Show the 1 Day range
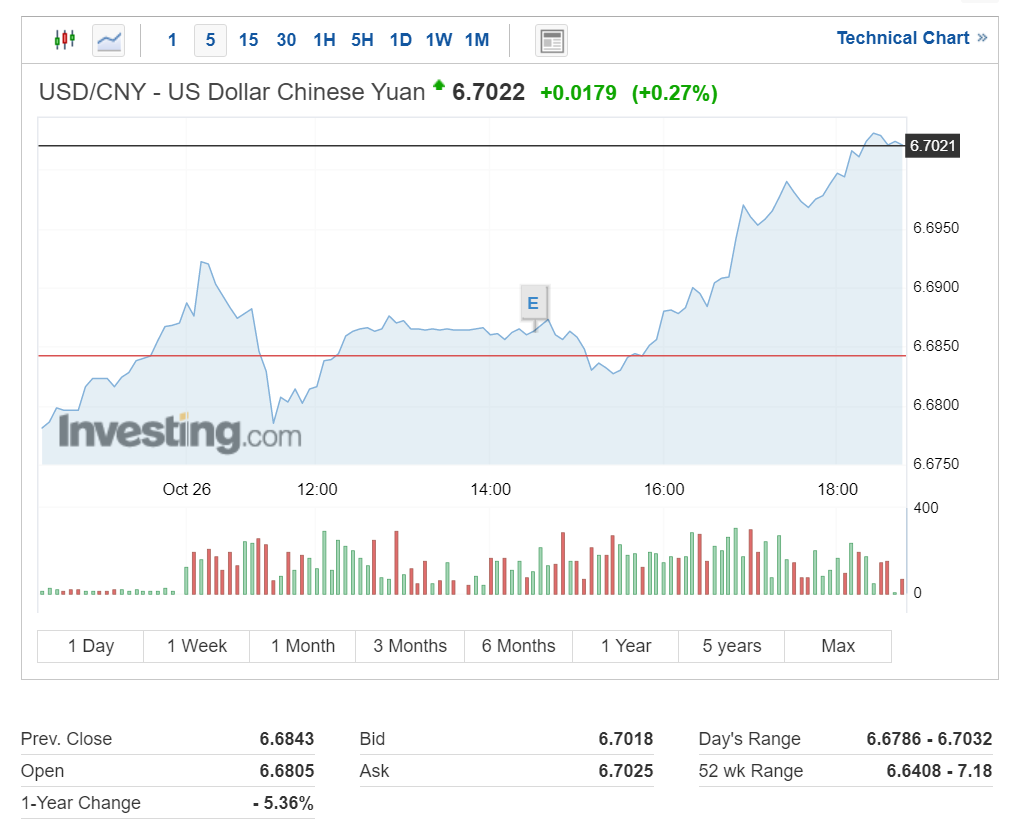This screenshot has width=1009, height=839. point(91,646)
